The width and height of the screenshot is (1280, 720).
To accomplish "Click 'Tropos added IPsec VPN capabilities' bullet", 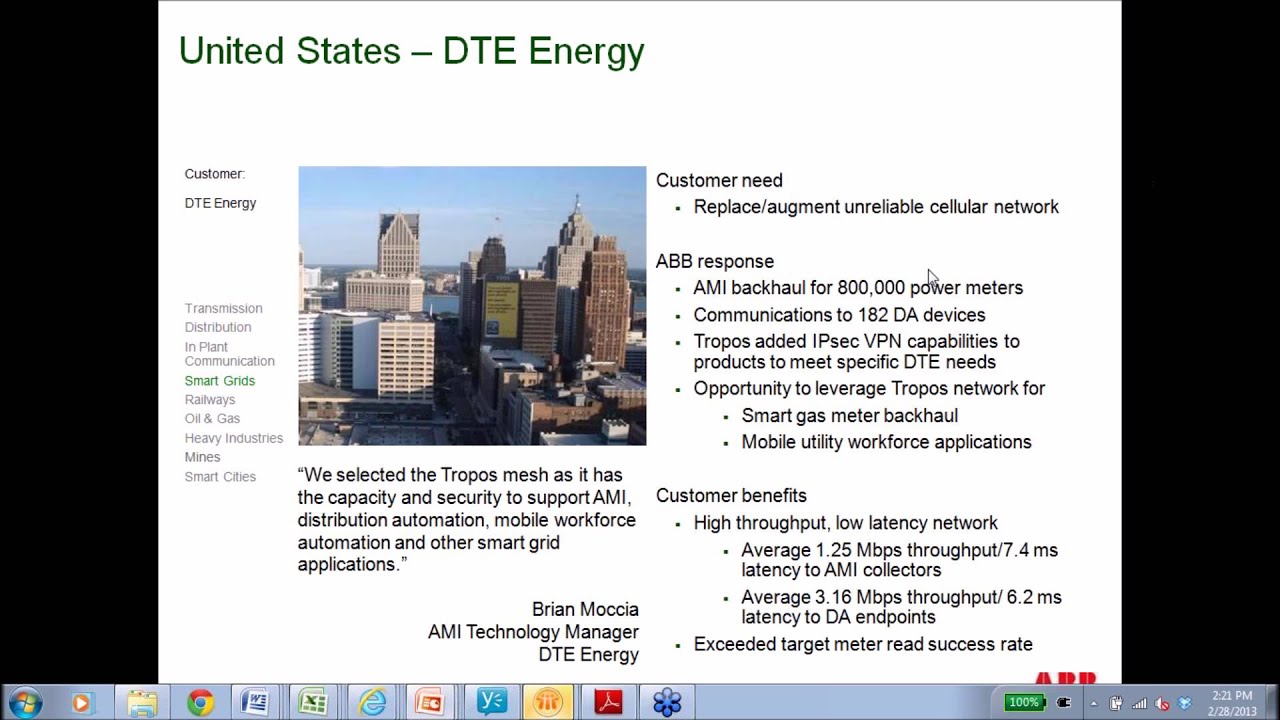I will [856, 352].
